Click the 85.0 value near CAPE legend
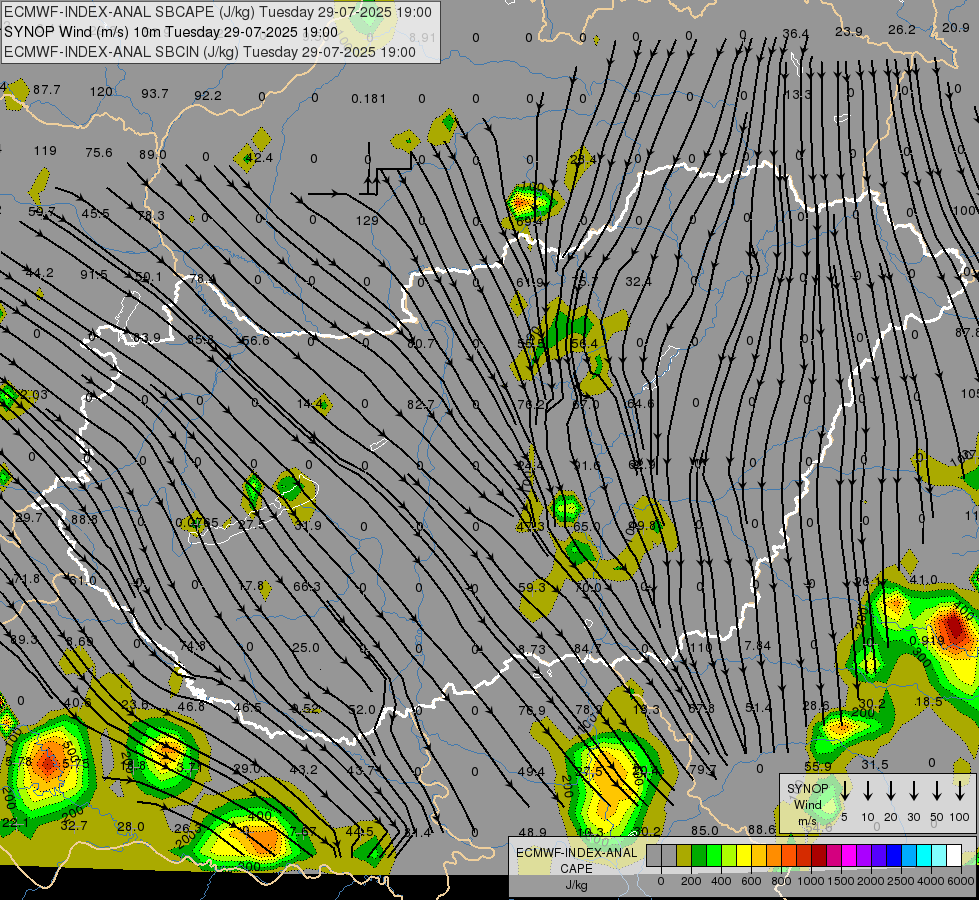The width and height of the screenshot is (979, 900). pos(704,831)
